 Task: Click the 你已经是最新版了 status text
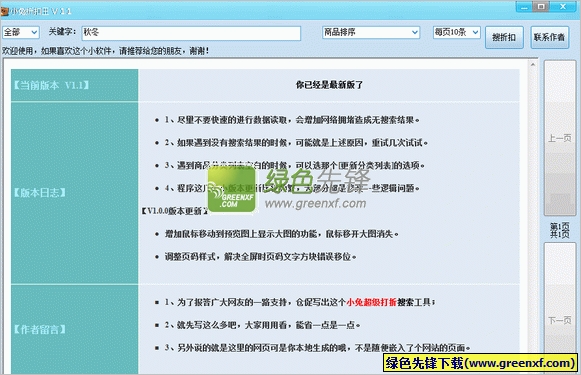329,85
